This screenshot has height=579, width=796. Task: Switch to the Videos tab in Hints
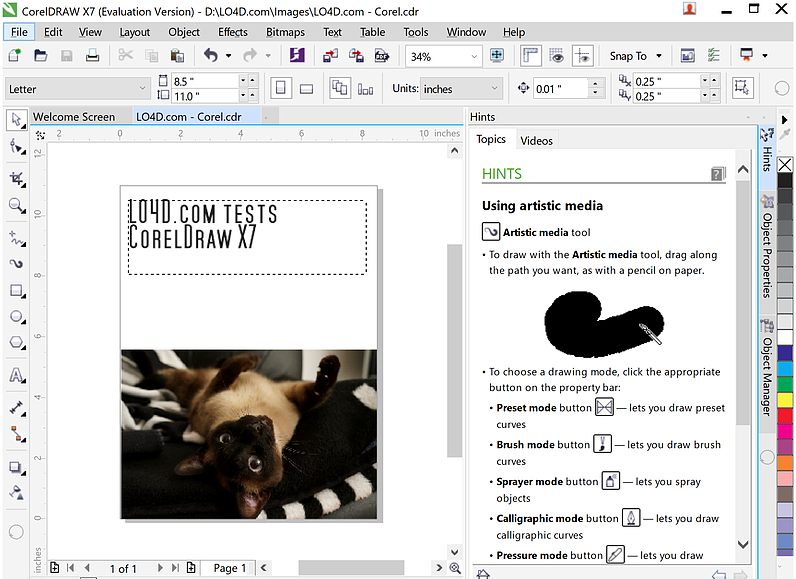click(x=536, y=141)
